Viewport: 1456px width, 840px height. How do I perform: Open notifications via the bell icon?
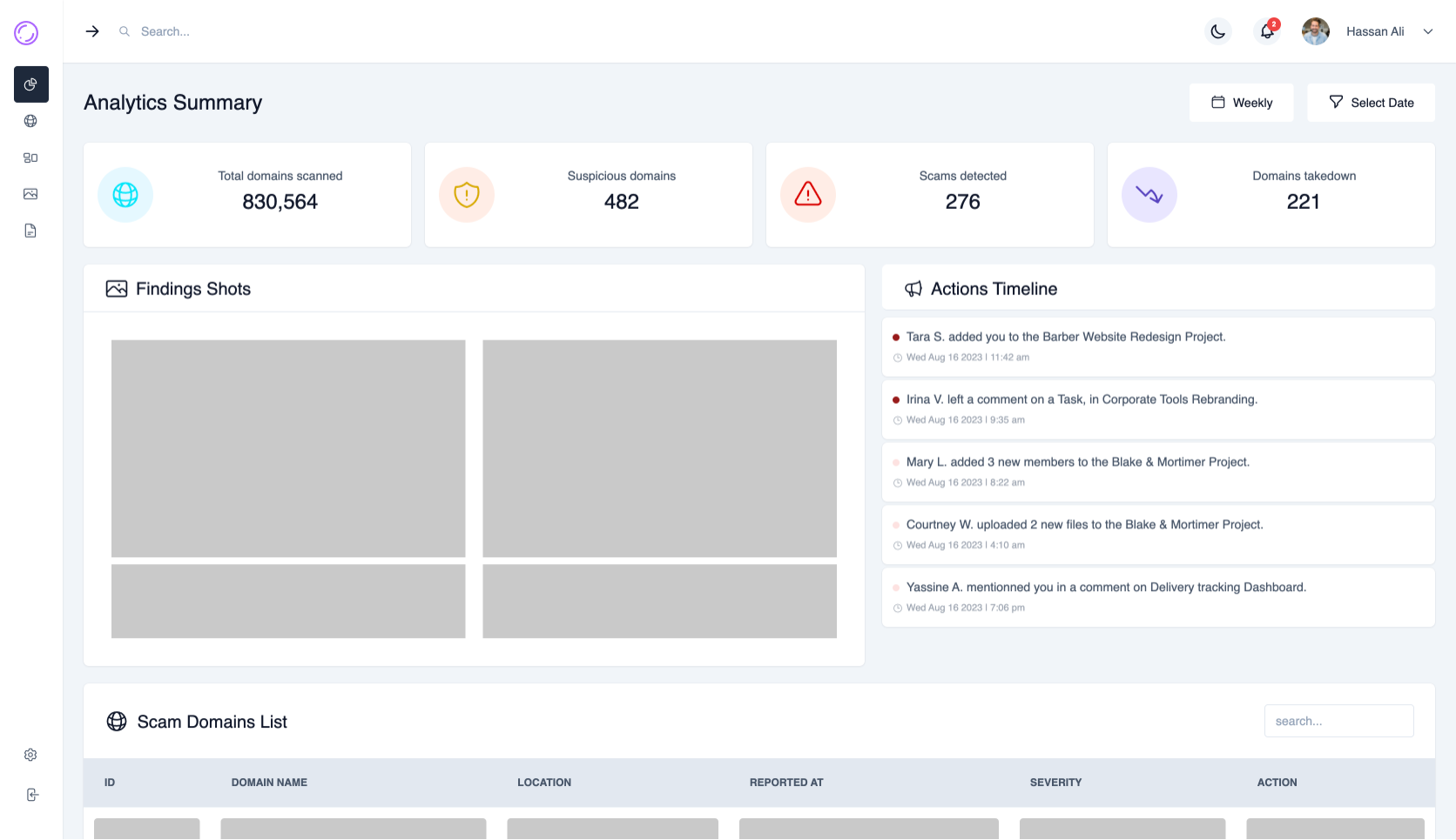click(x=1266, y=31)
